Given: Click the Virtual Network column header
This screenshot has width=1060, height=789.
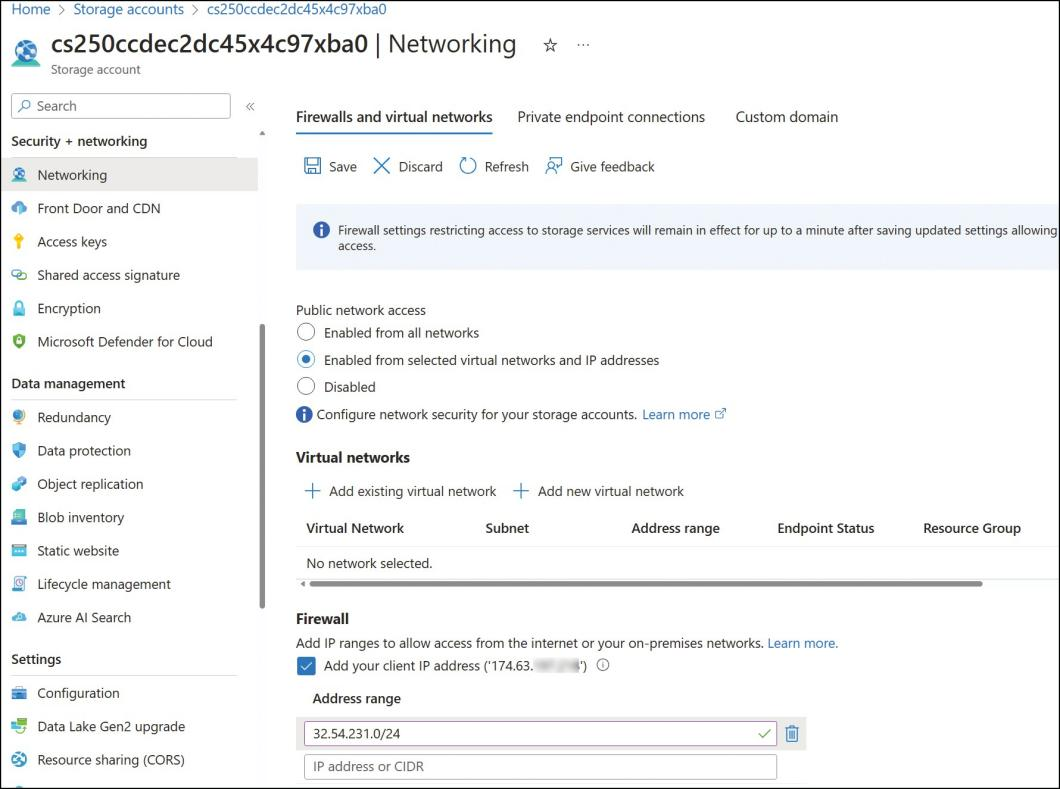Looking at the screenshot, I should [355, 528].
